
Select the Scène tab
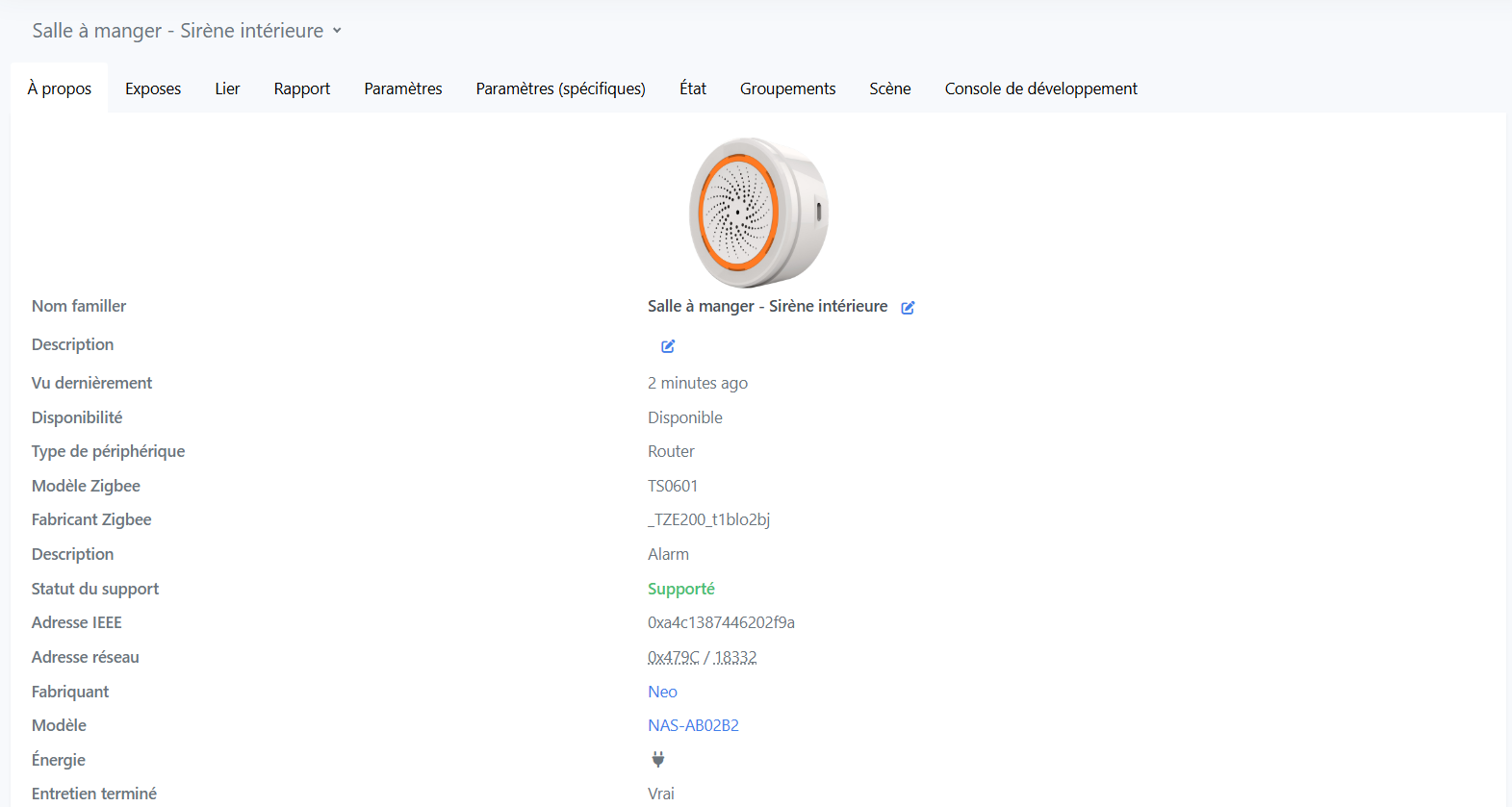[x=890, y=88]
